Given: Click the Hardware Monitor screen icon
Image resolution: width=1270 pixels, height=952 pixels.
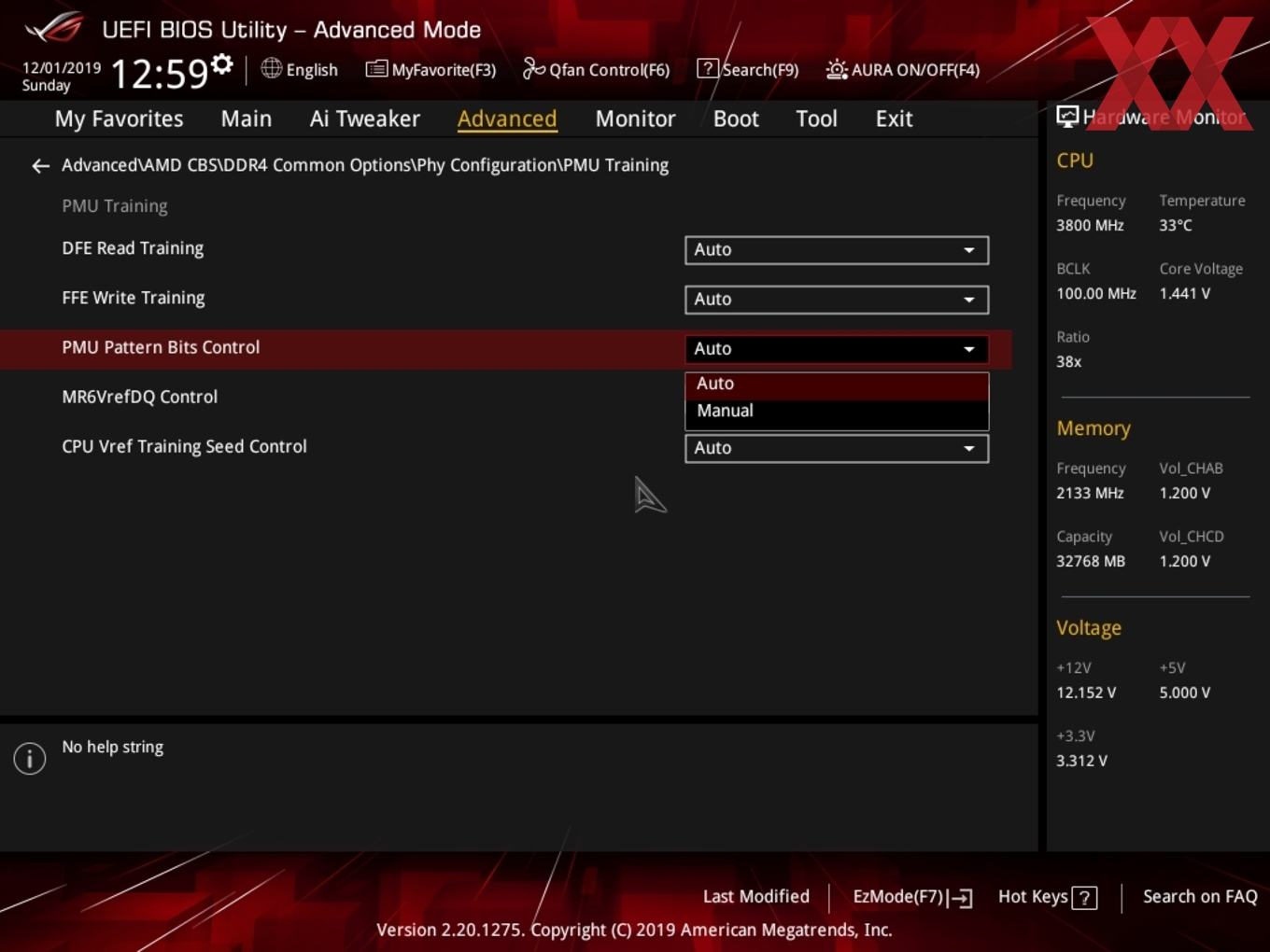Looking at the screenshot, I should [1067, 117].
